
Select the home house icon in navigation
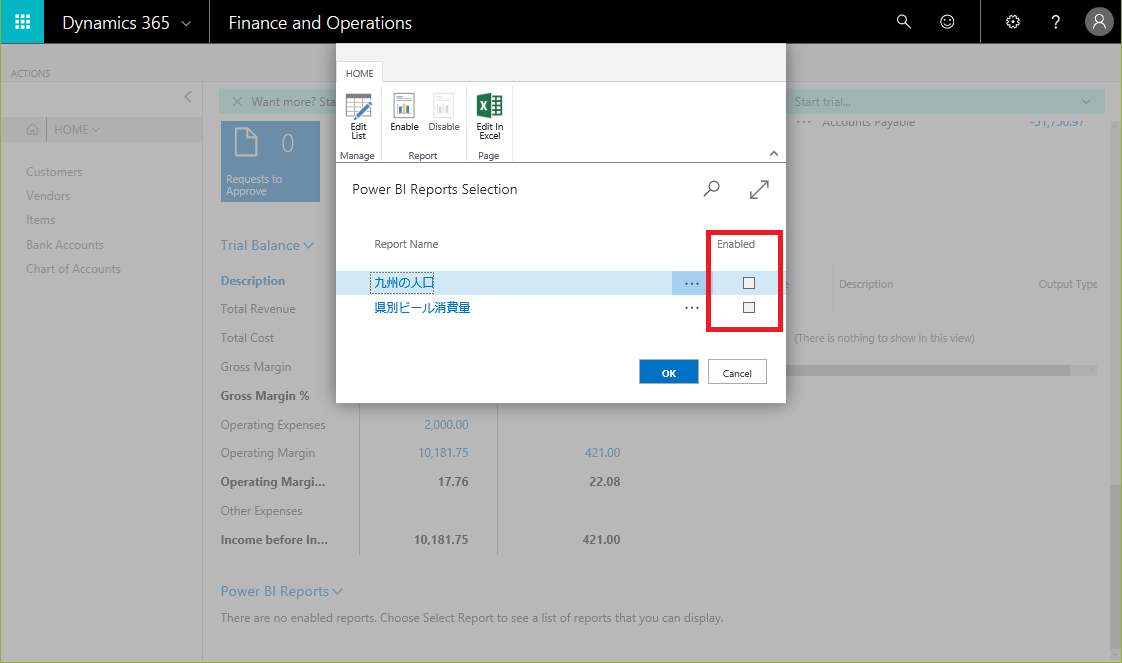tap(32, 129)
